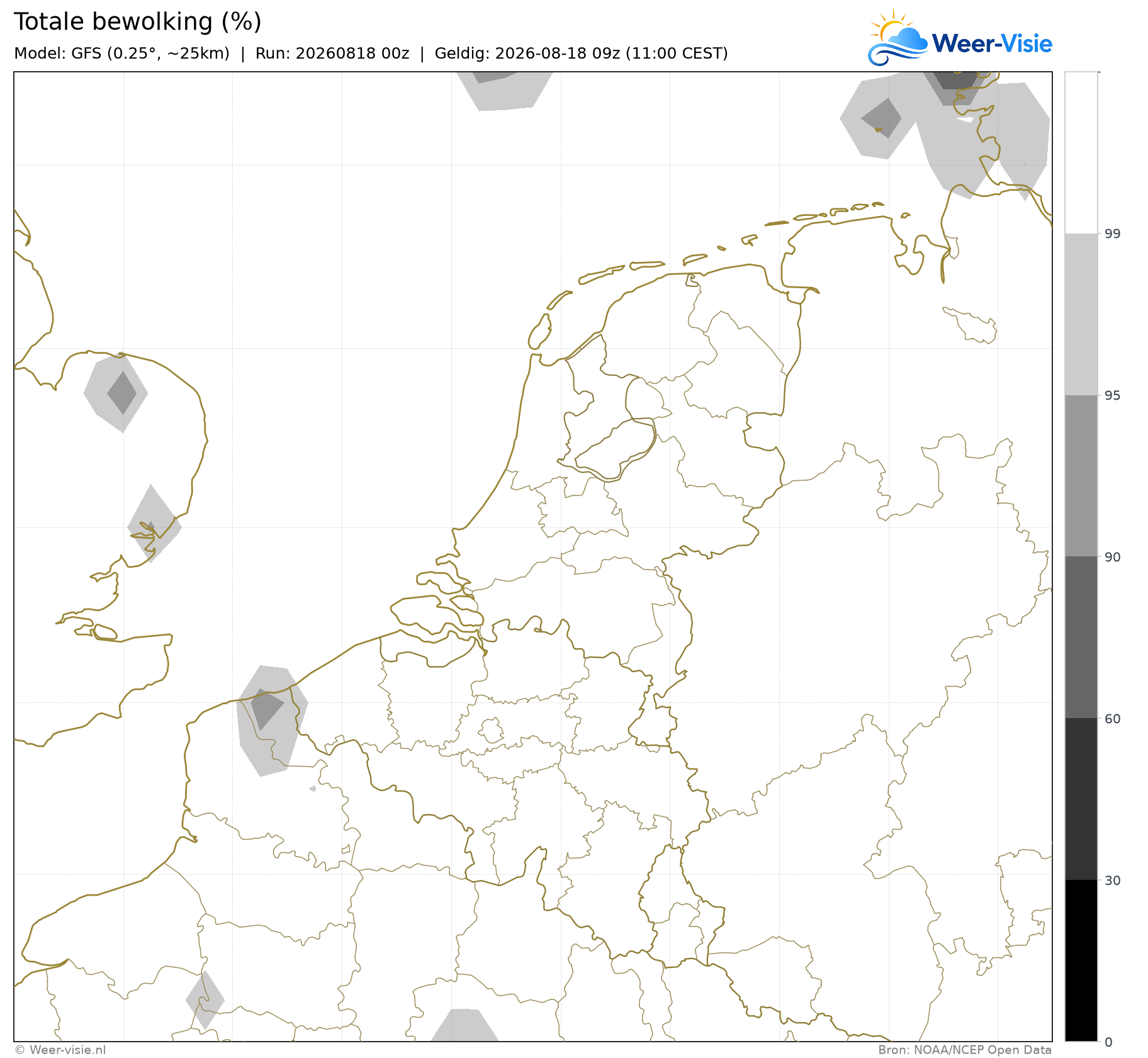Image resolution: width=1148 pixels, height=1058 pixels.
Task: Click the small cloud diamond in southwest France
Action: tap(205, 999)
